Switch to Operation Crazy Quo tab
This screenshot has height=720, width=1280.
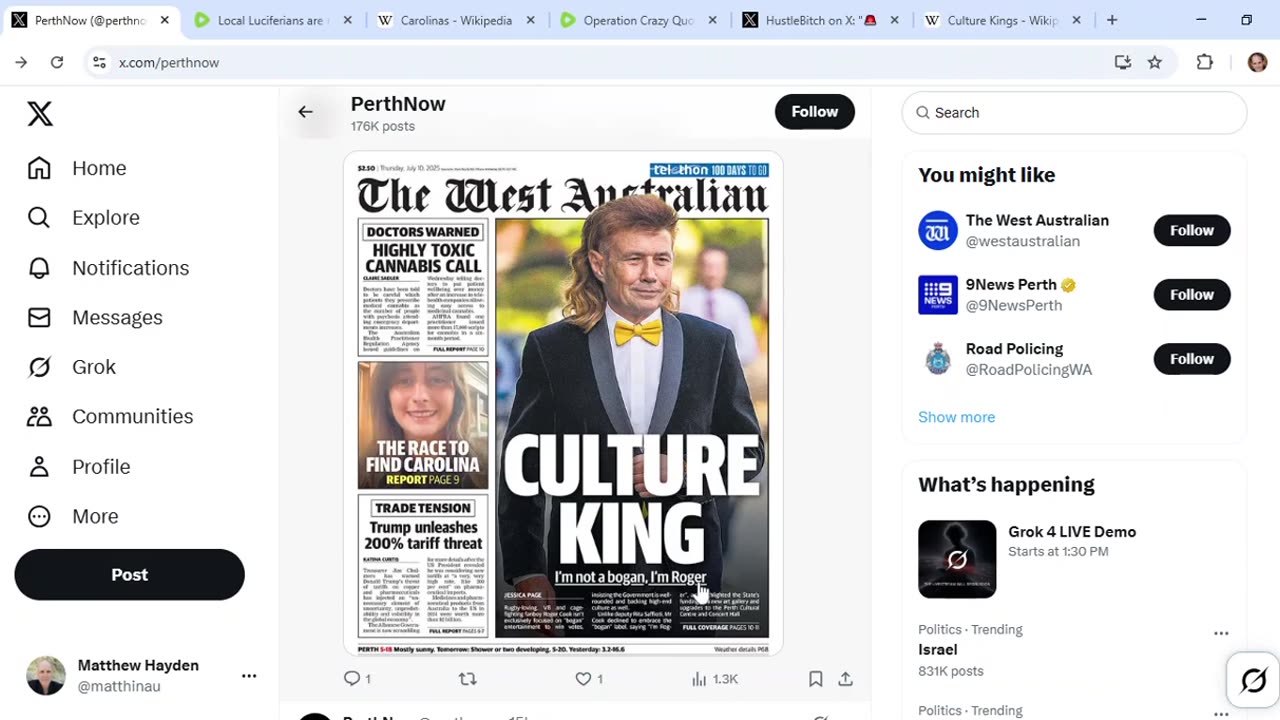coord(638,20)
